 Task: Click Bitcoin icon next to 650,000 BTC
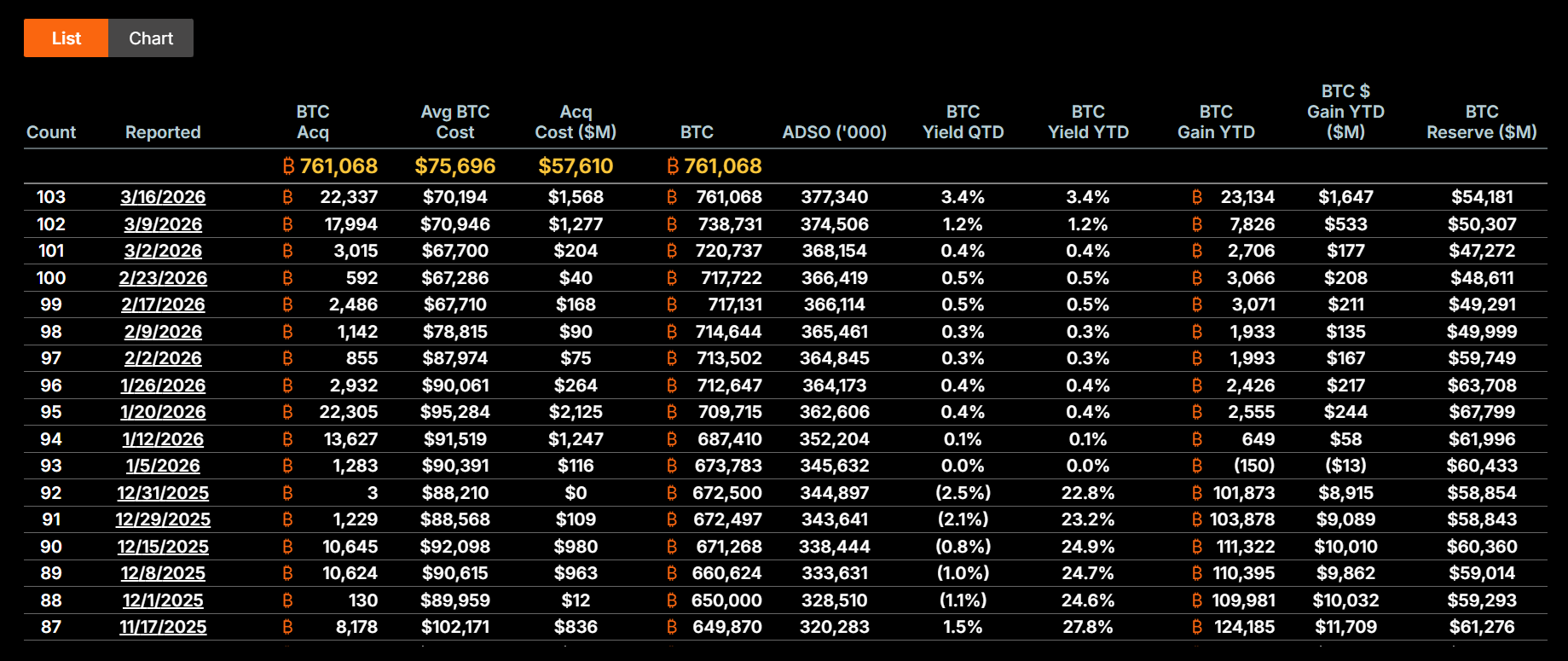pos(672,600)
